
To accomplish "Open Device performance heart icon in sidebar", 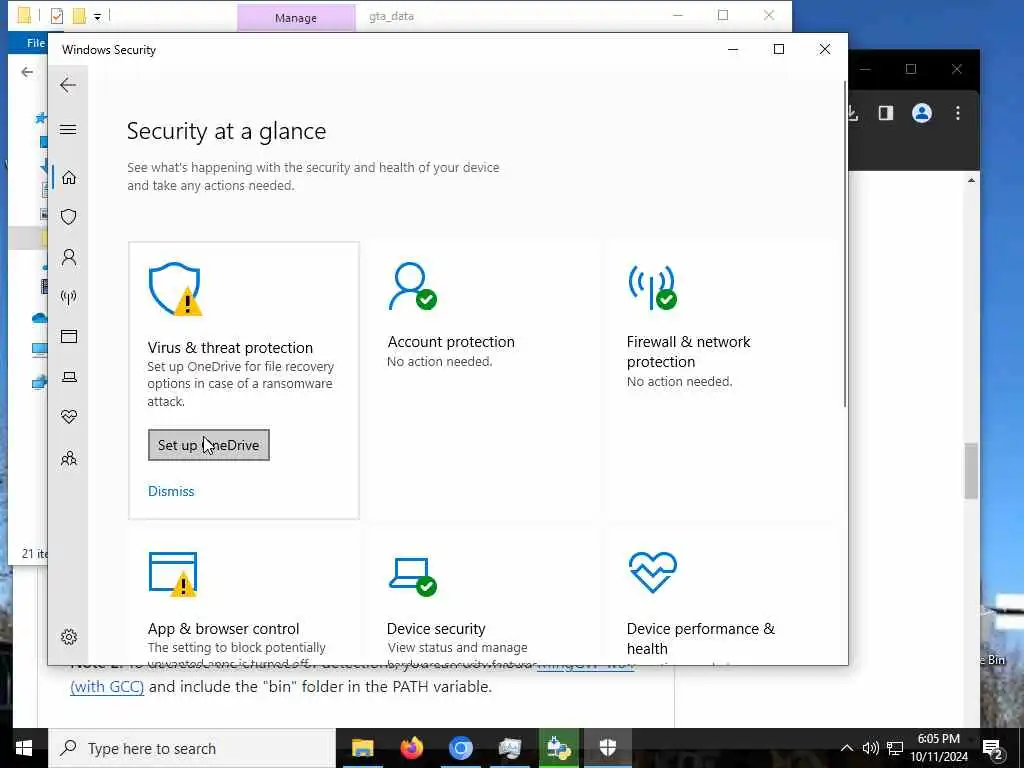I will (x=69, y=417).
